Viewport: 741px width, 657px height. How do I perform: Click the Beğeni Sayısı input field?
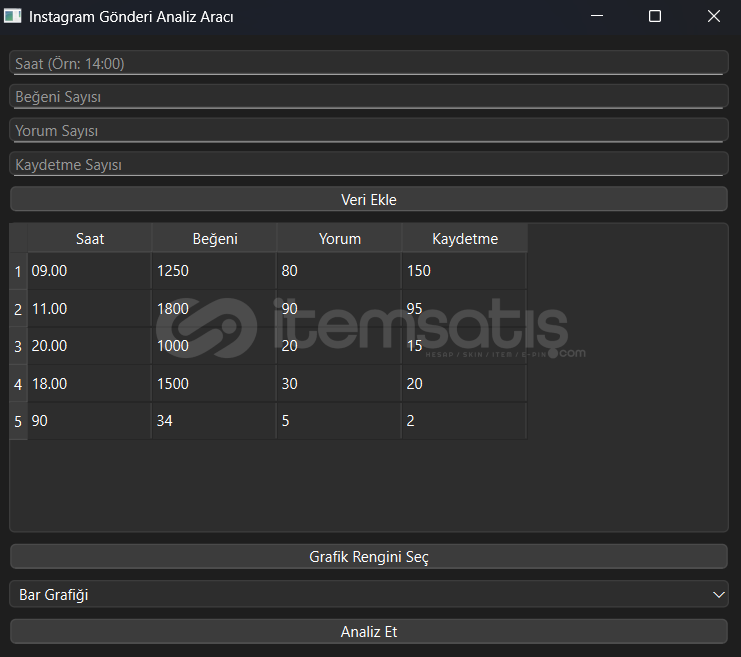click(x=369, y=96)
